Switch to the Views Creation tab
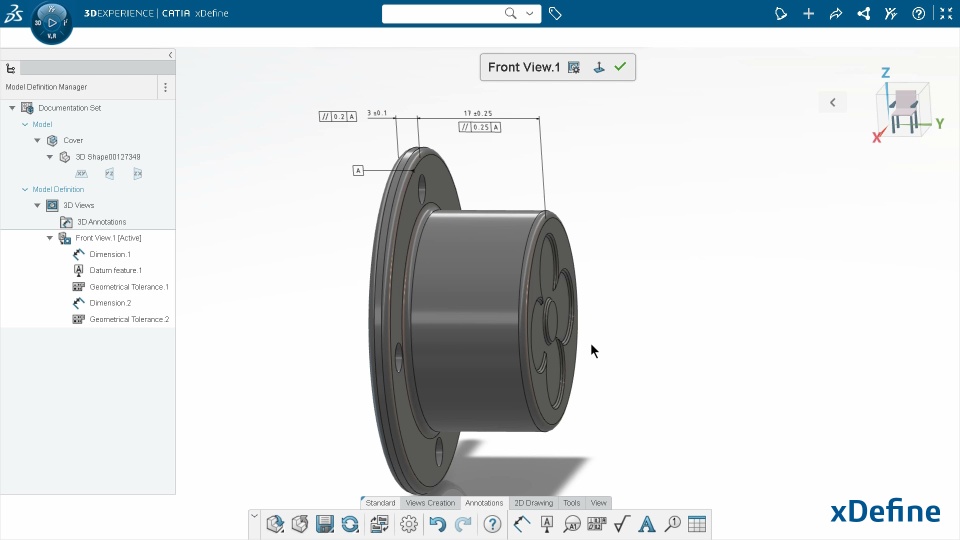Image resolution: width=960 pixels, height=540 pixels. [430, 503]
